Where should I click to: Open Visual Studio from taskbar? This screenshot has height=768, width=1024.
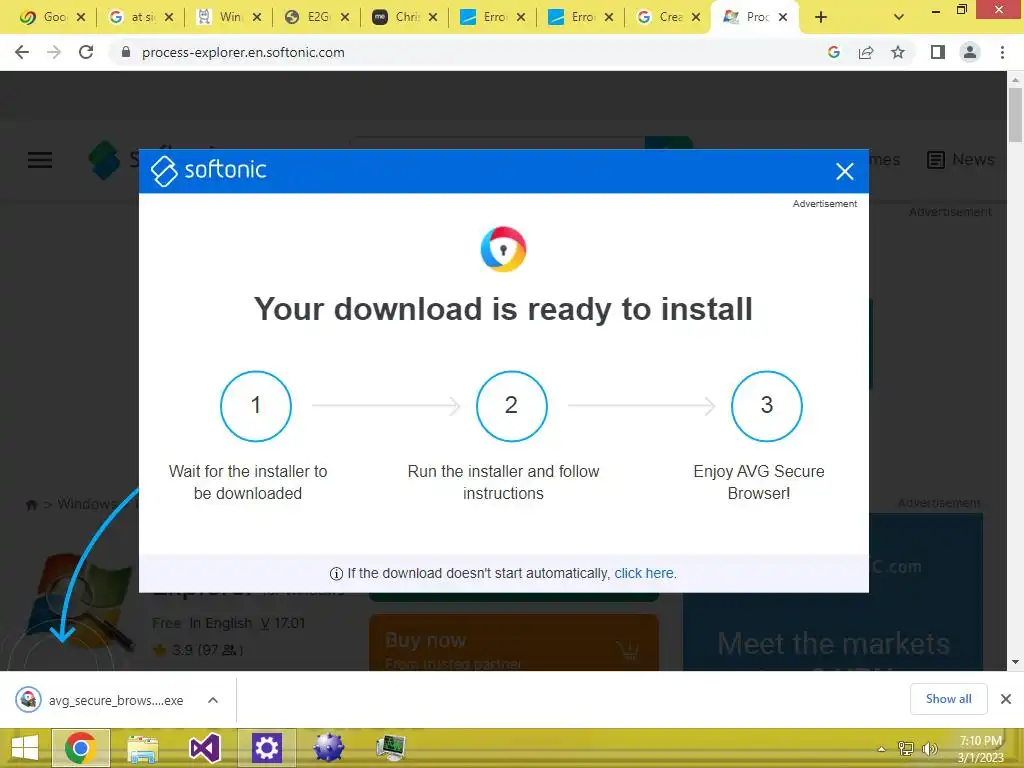click(204, 748)
